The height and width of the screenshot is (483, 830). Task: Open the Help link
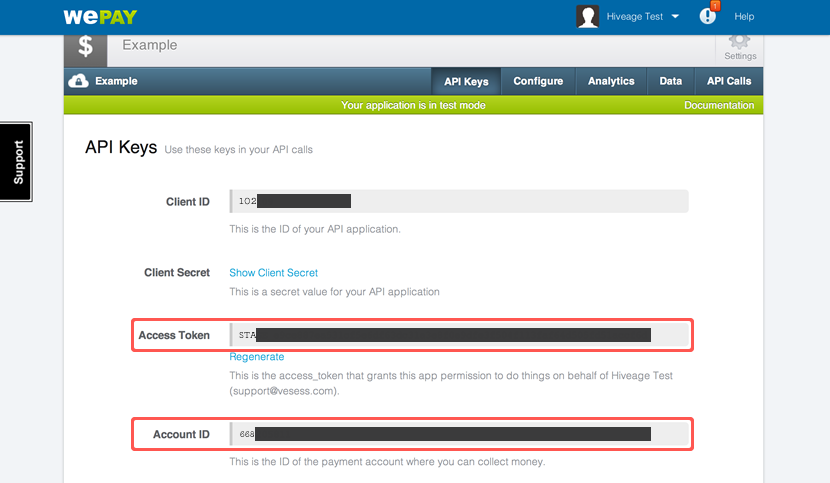point(744,17)
